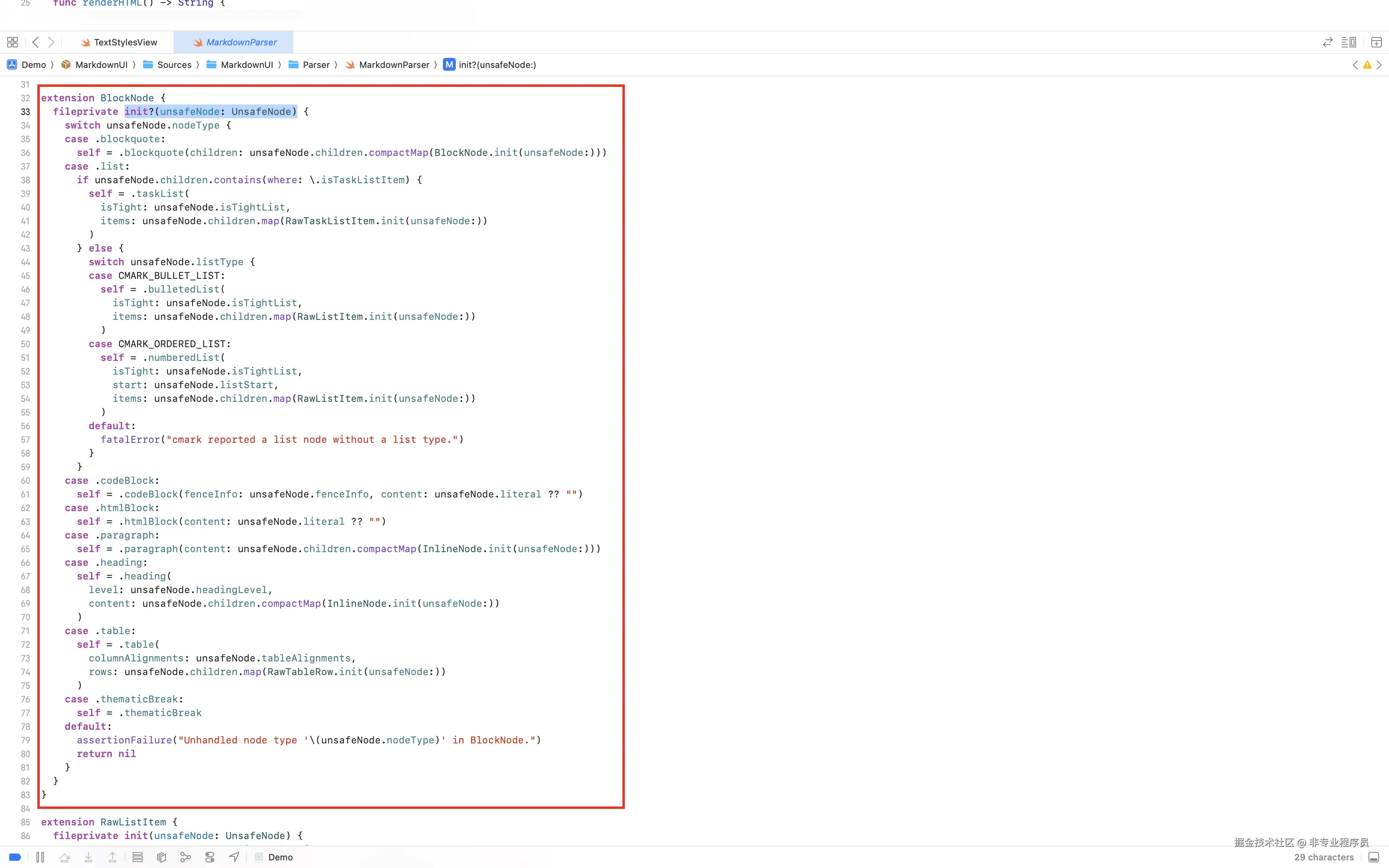Expand the Sources breadcrumb folder
This screenshot has width=1389, height=868.
(x=174, y=65)
